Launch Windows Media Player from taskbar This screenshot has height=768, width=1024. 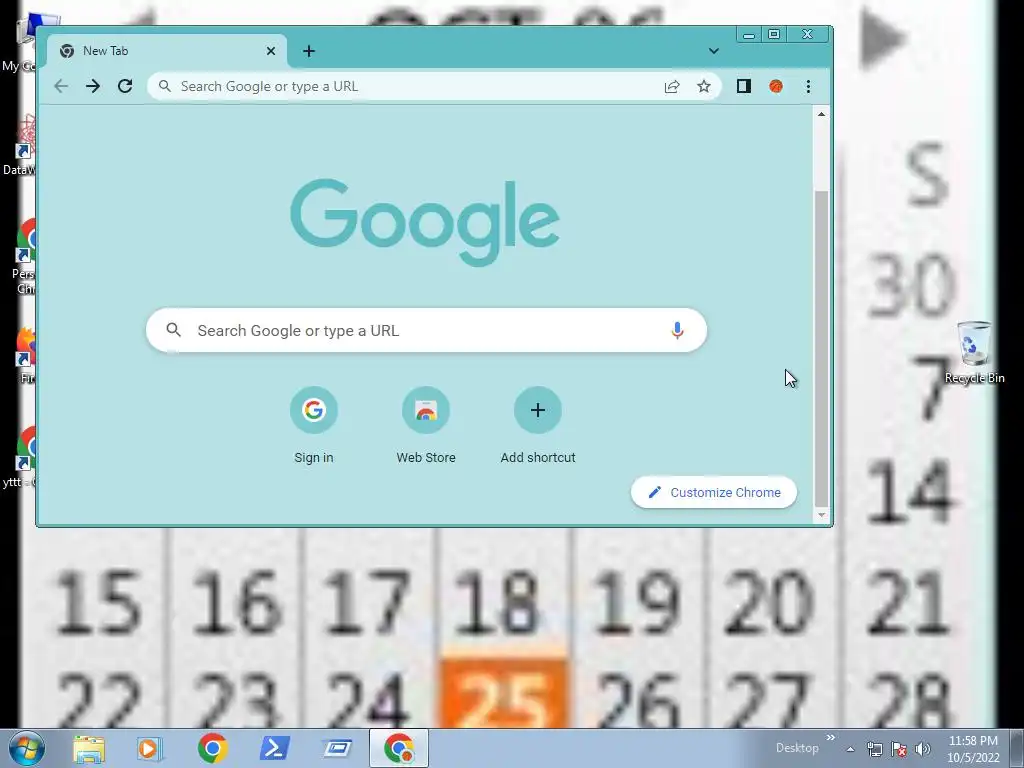point(148,748)
